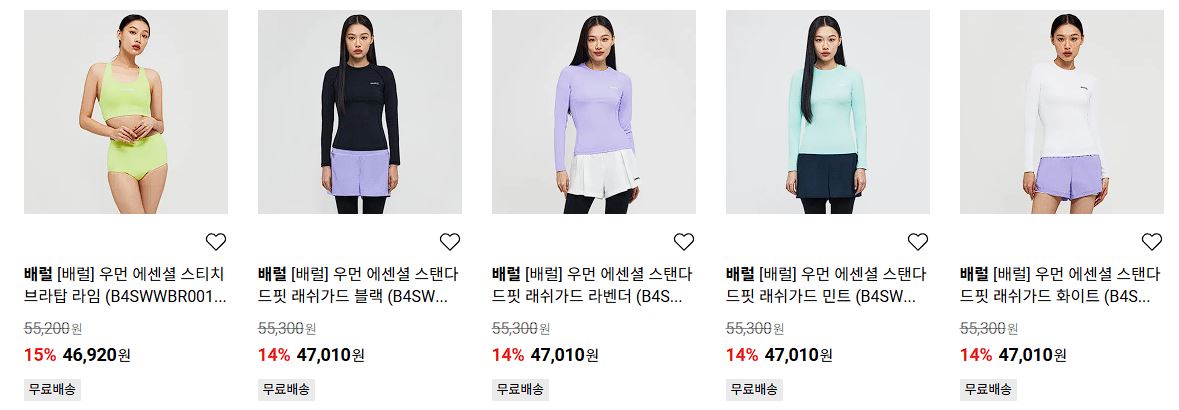Open 스티치 브라탑 라임 product title link
Image resolution: width=1179 pixels, height=410 pixels.
125,285
